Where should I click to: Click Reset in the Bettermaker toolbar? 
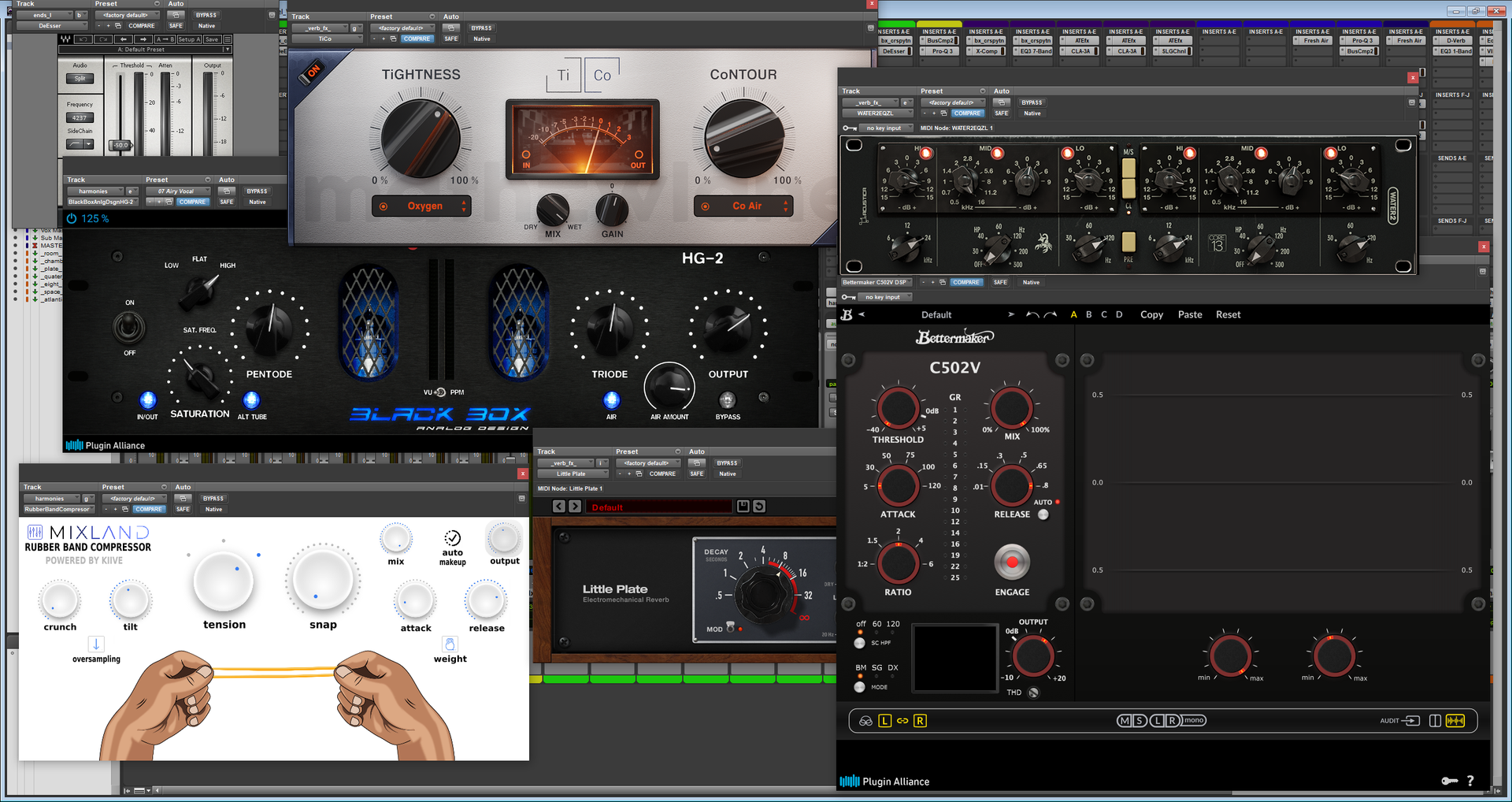(x=1228, y=315)
